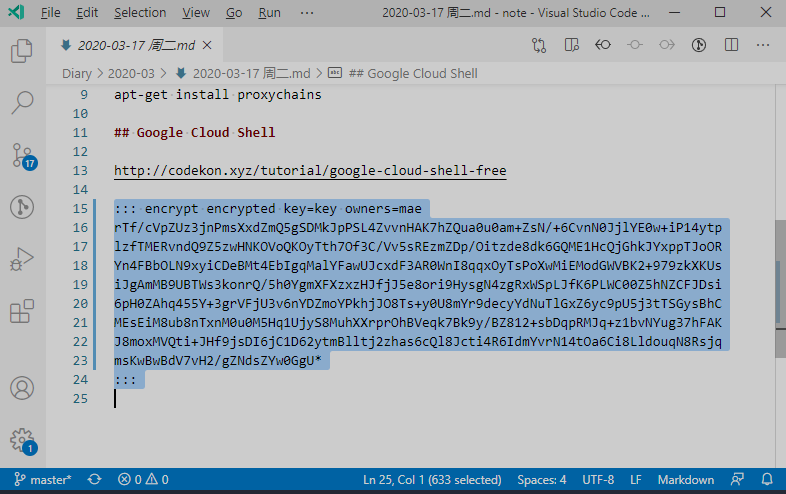Viewport: 786px width, 494px height.
Task: Click the compare changes toolbar icon
Action: pyautogui.click(x=539, y=46)
